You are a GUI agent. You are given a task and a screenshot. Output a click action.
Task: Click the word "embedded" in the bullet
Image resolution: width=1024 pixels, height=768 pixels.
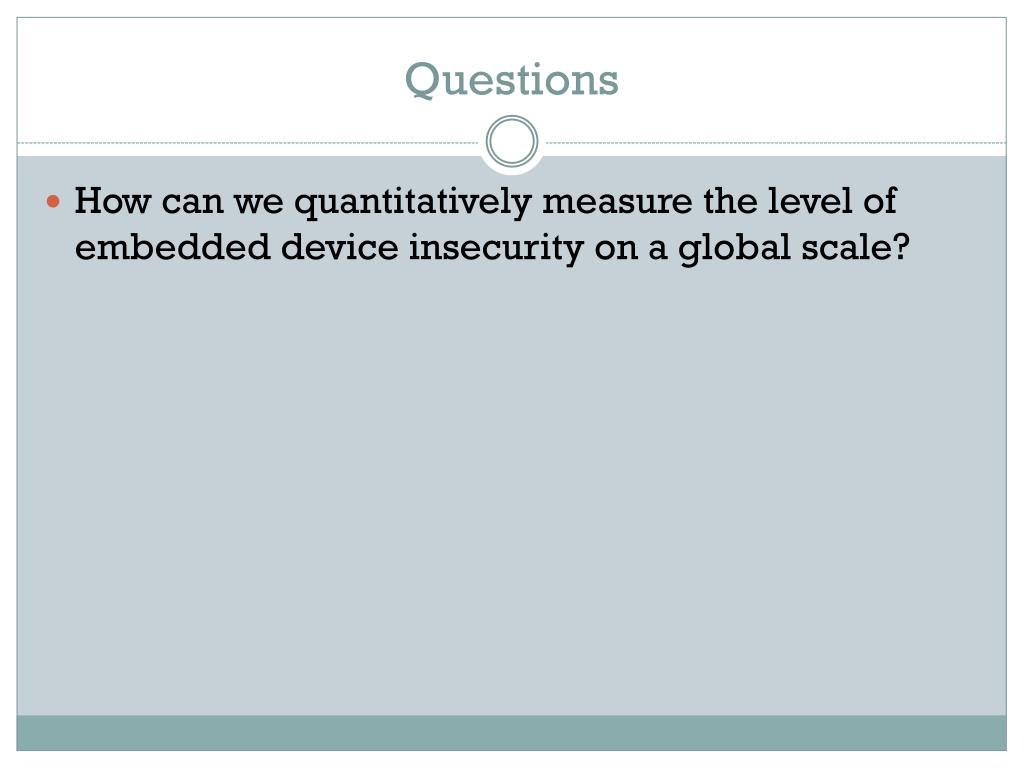pos(172,247)
